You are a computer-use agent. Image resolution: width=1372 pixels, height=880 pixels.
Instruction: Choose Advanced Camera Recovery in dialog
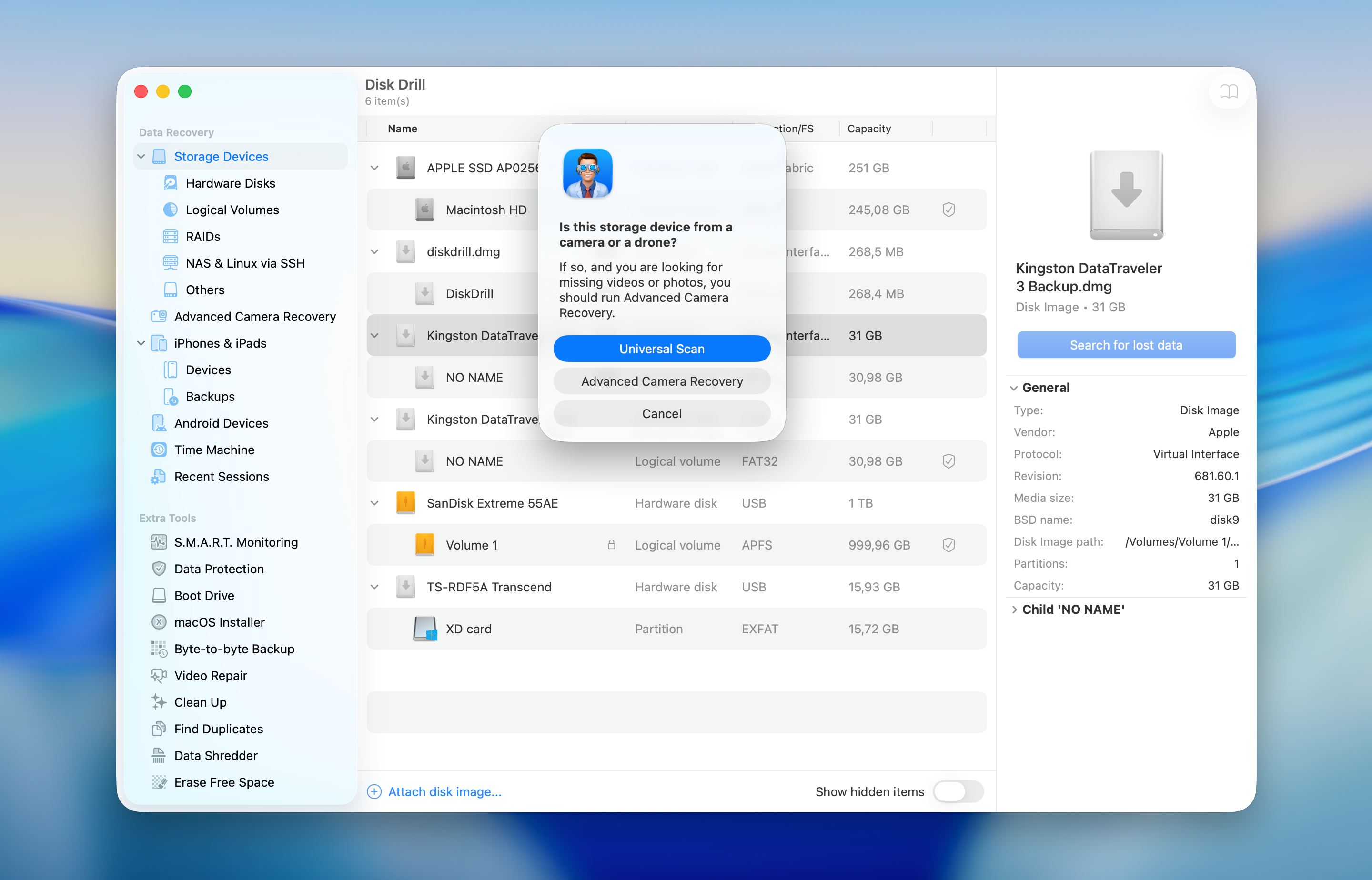point(662,381)
